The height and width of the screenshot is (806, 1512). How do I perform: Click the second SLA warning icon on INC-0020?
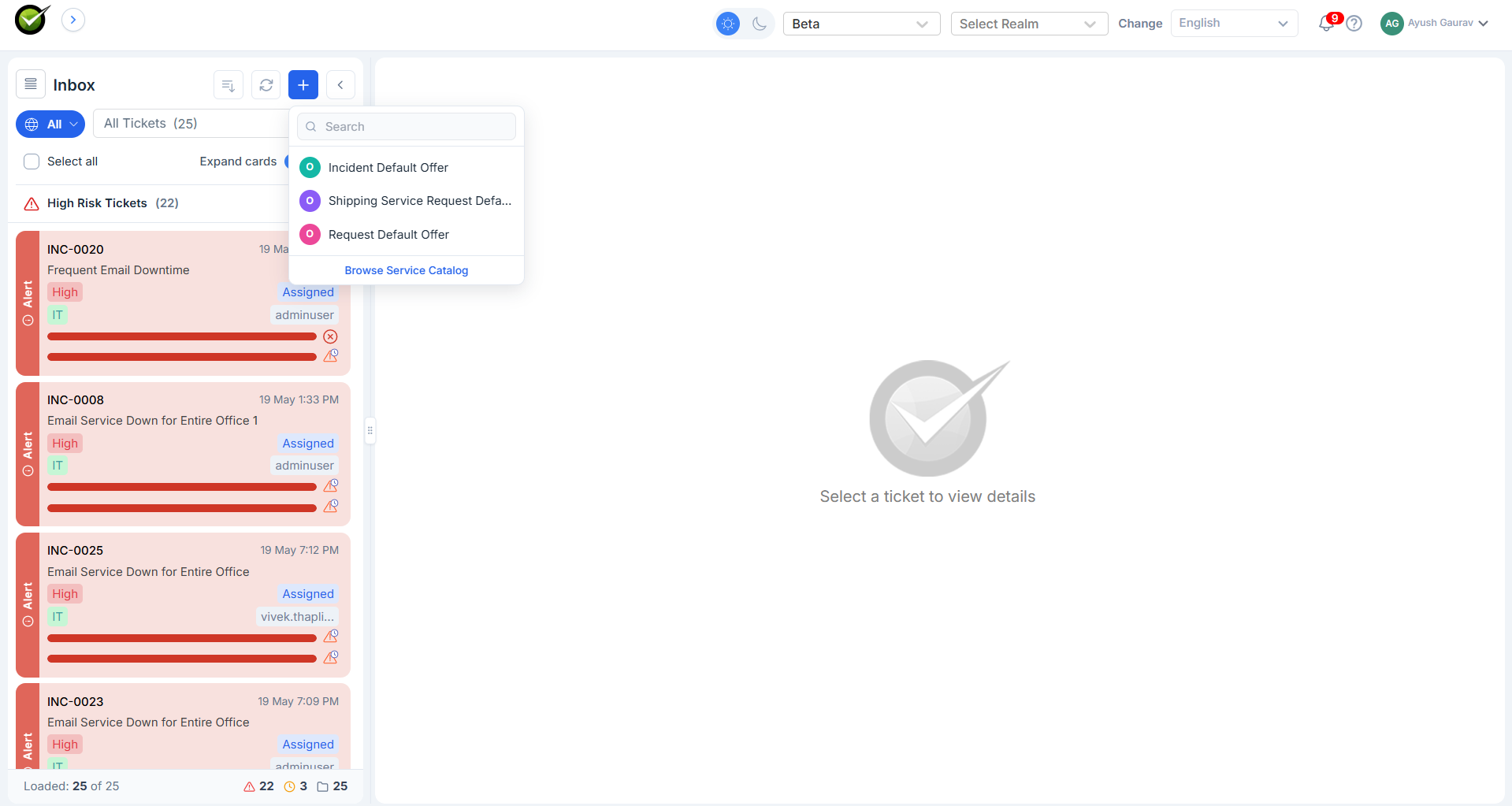click(331, 356)
